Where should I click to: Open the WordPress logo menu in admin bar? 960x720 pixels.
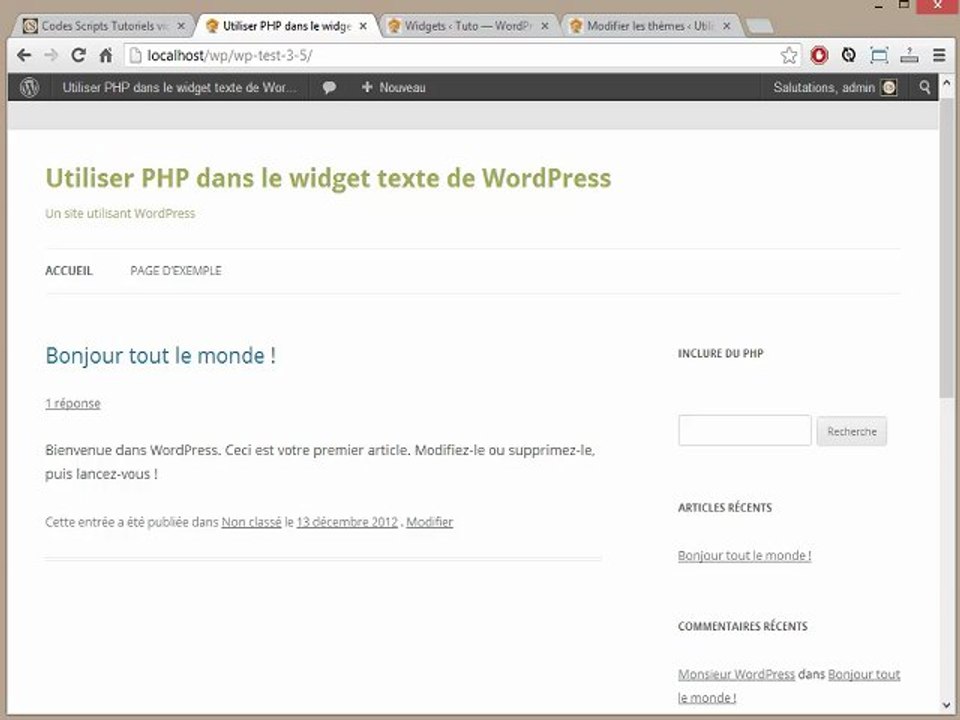click(x=29, y=88)
